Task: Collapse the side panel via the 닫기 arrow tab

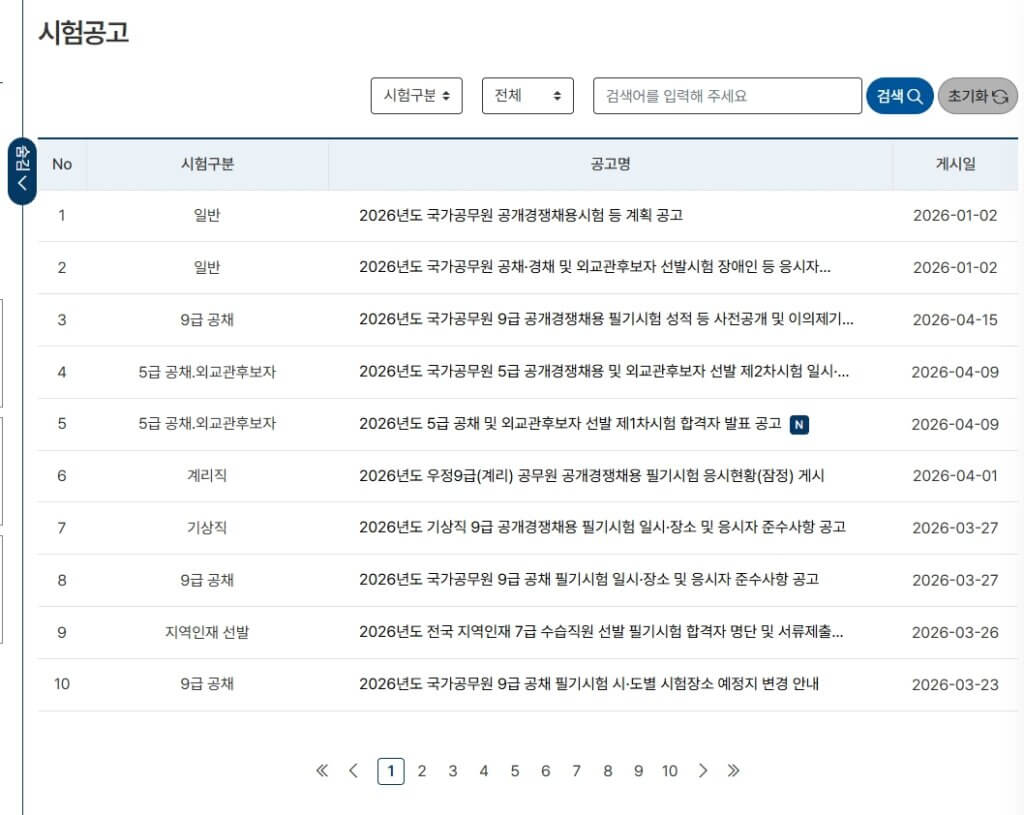Action: click(20, 166)
